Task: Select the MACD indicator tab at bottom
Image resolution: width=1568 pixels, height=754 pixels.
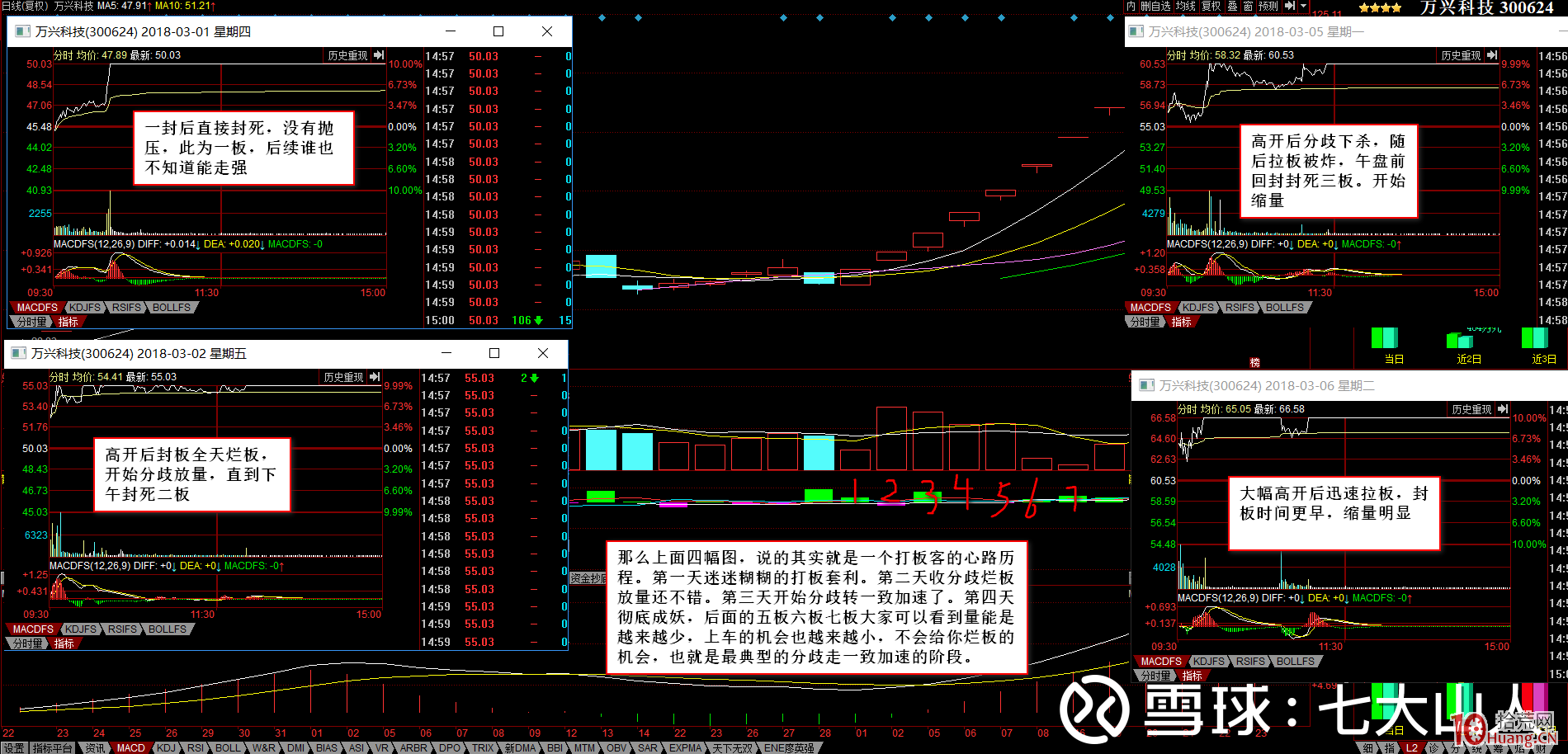Action: [x=130, y=748]
